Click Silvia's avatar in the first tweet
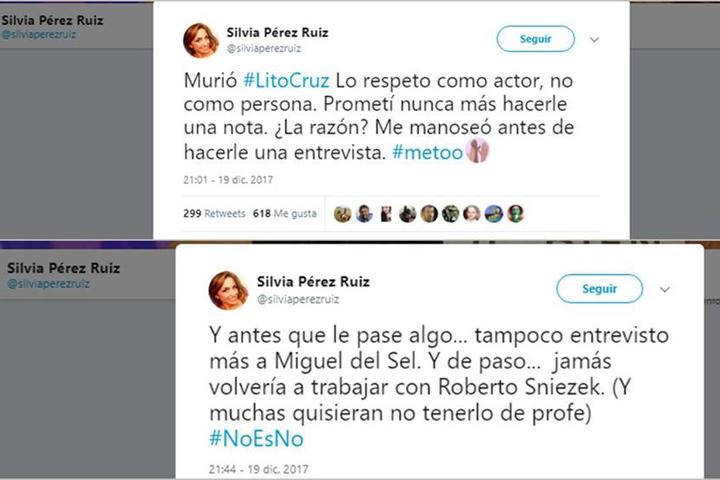Screen dimensions: 720x480 point(201,40)
